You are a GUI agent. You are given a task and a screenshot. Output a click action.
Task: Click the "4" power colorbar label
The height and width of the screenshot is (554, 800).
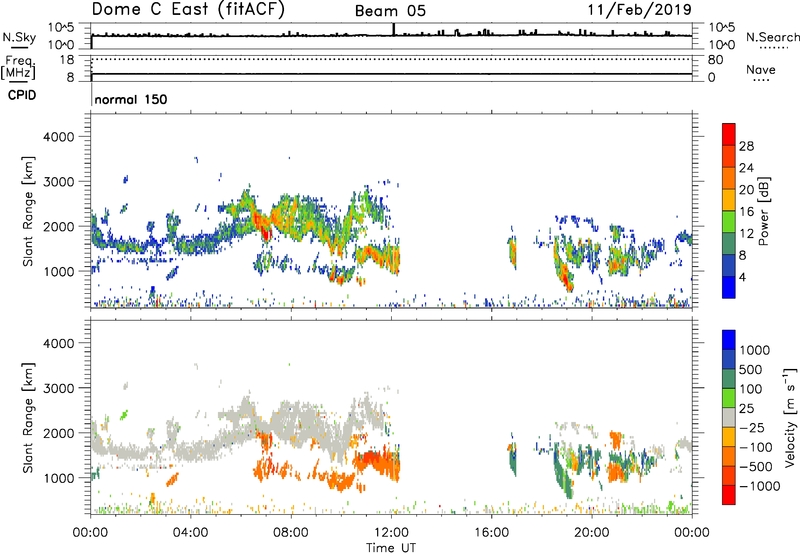point(742,277)
